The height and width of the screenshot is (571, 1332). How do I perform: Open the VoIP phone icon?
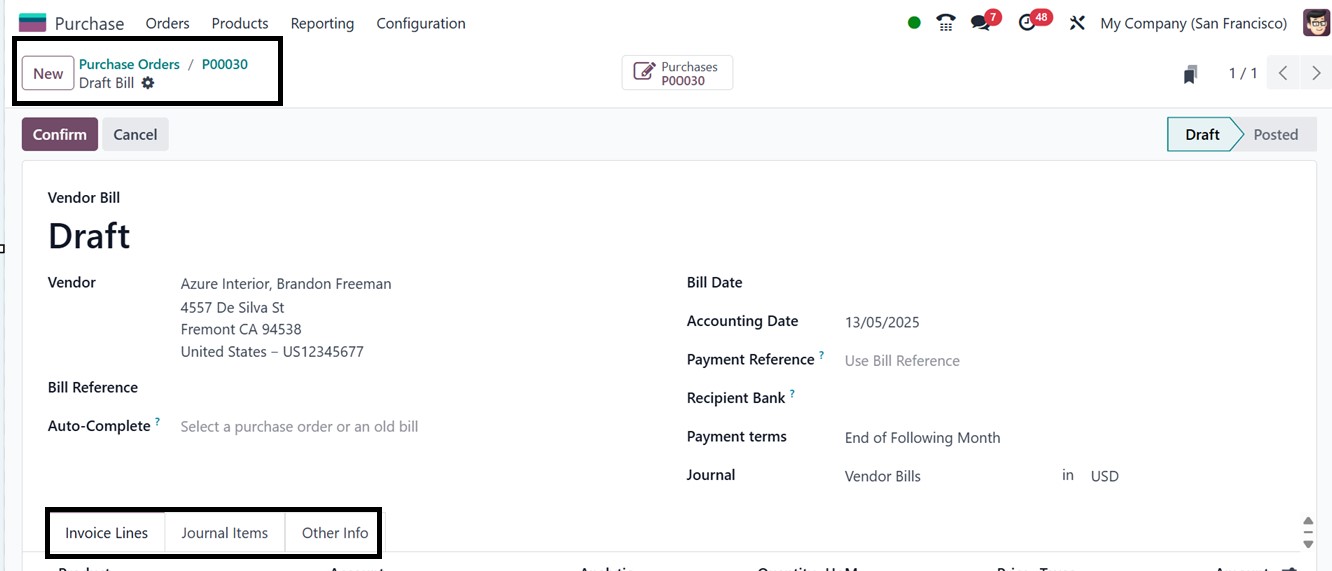click(x=945, y=23)
